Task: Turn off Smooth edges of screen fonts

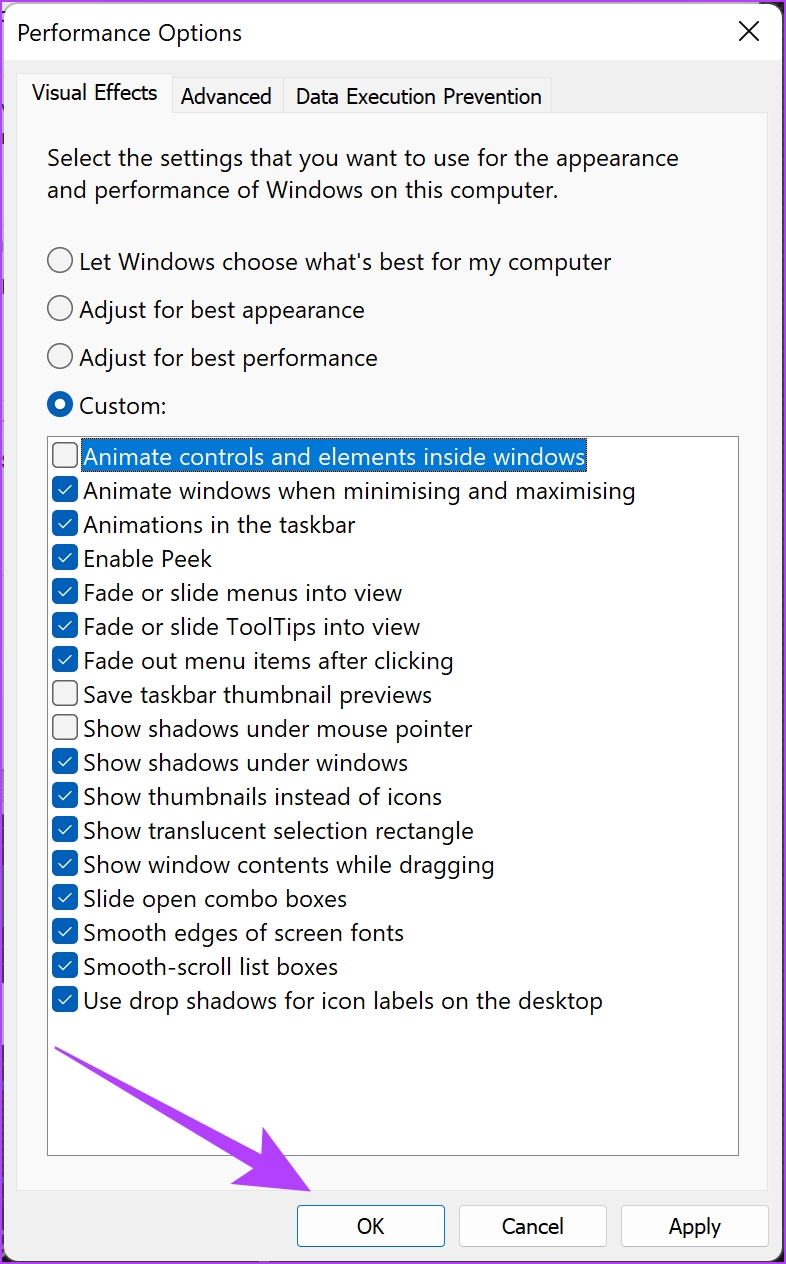Action: [x=65, y=933]
